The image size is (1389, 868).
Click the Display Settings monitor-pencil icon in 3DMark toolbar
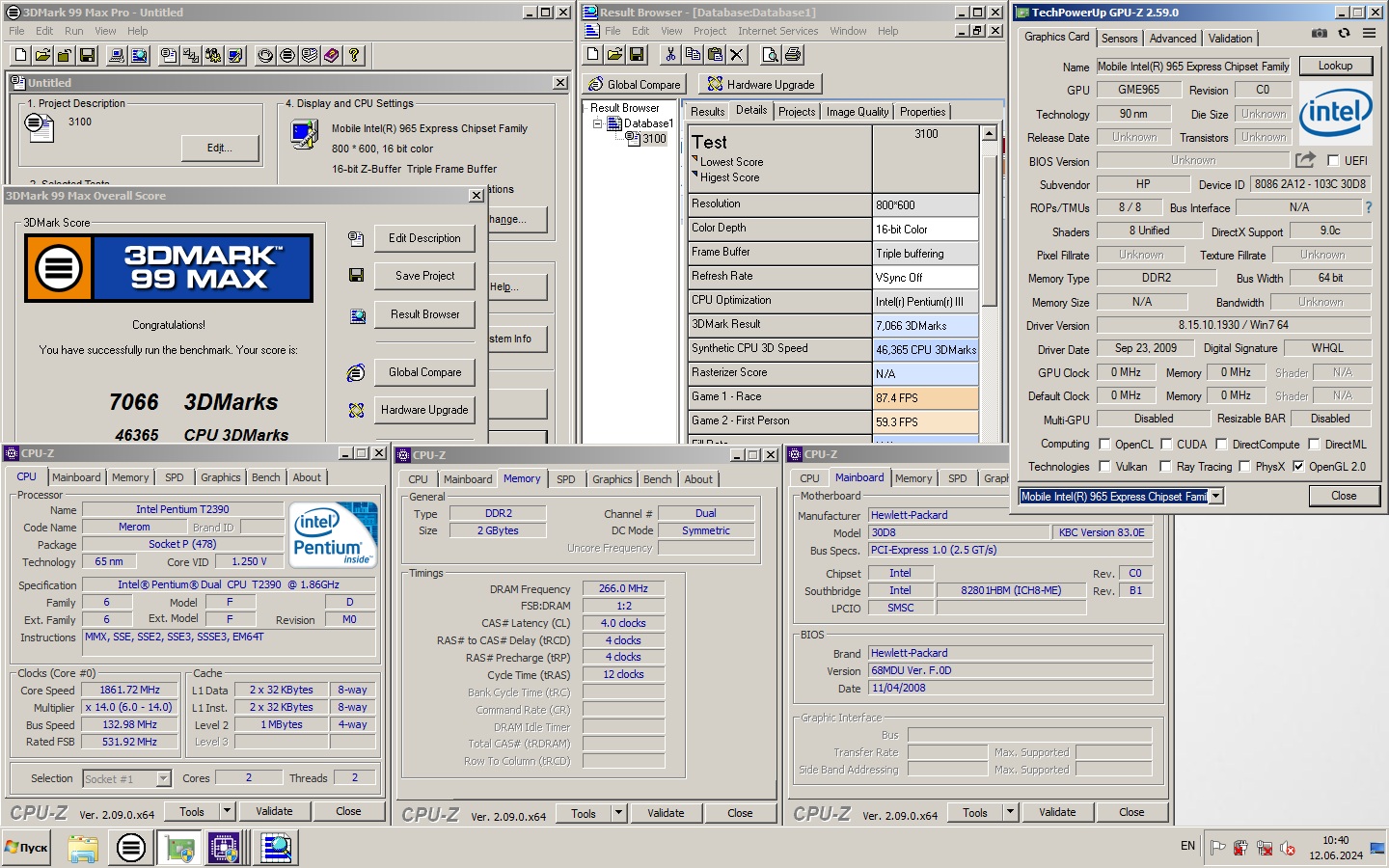point(235,56)
